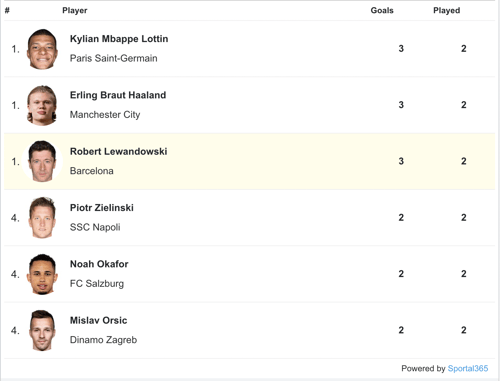Click Erling Braut Haaland's player photo
The height and width of the screenshot is (381, 500).
pos(42,105)
